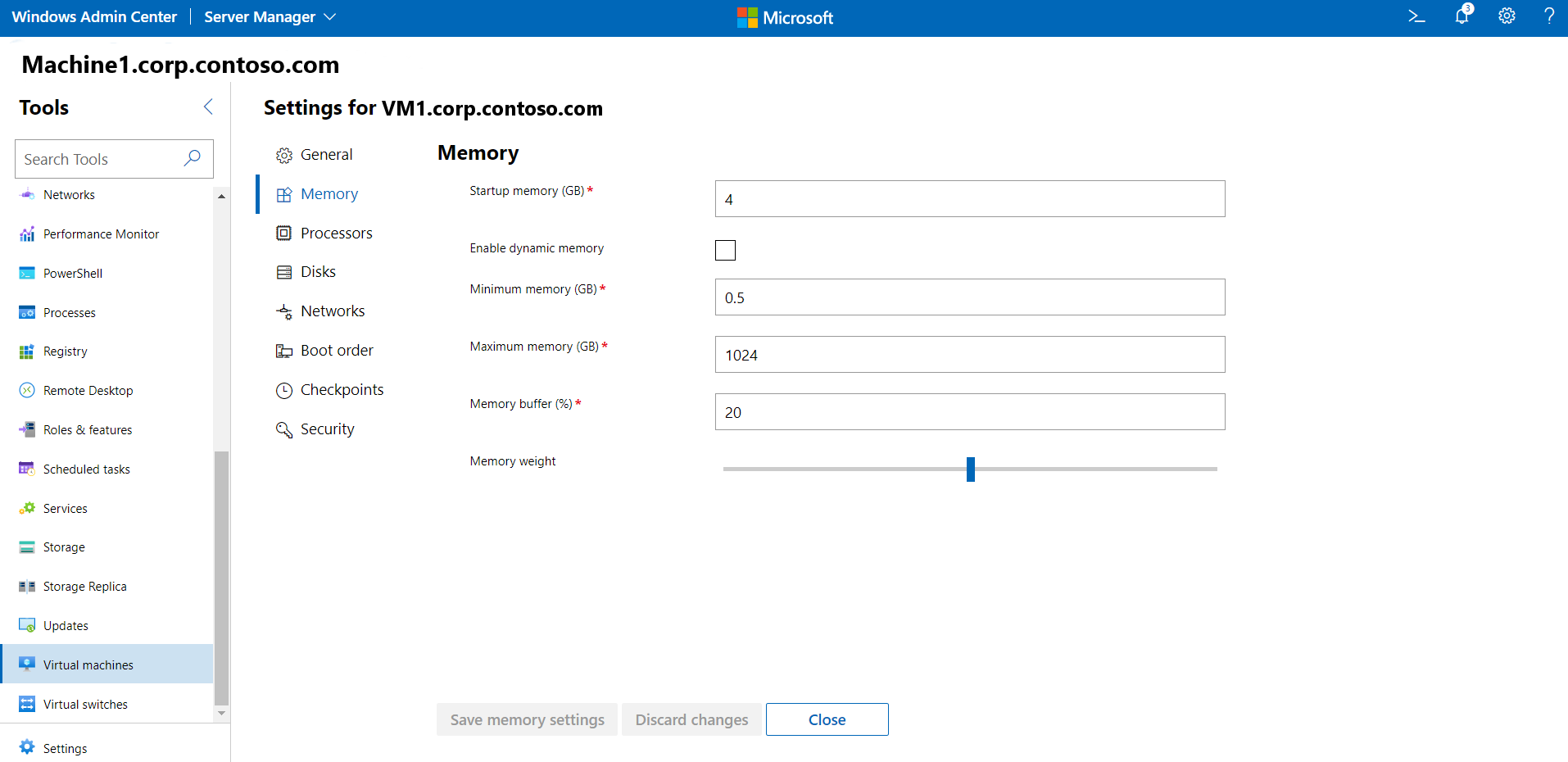The image size is (1568, 762).
Task: Select the Registry tool
Action: coord(66,351)
